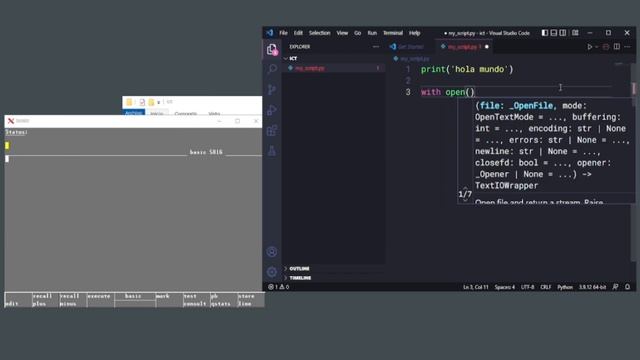
Task: Click the recall minus softkey
Action: click(x=73, y=300)
